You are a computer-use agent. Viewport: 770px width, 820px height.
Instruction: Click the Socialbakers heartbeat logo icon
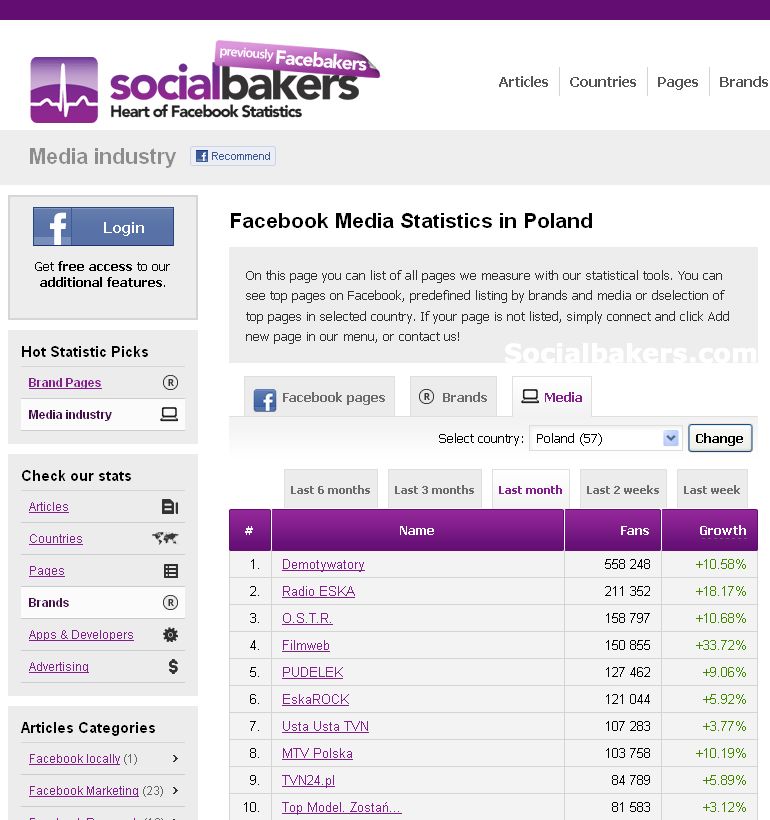pyautogui.click(x=64, y=90)
